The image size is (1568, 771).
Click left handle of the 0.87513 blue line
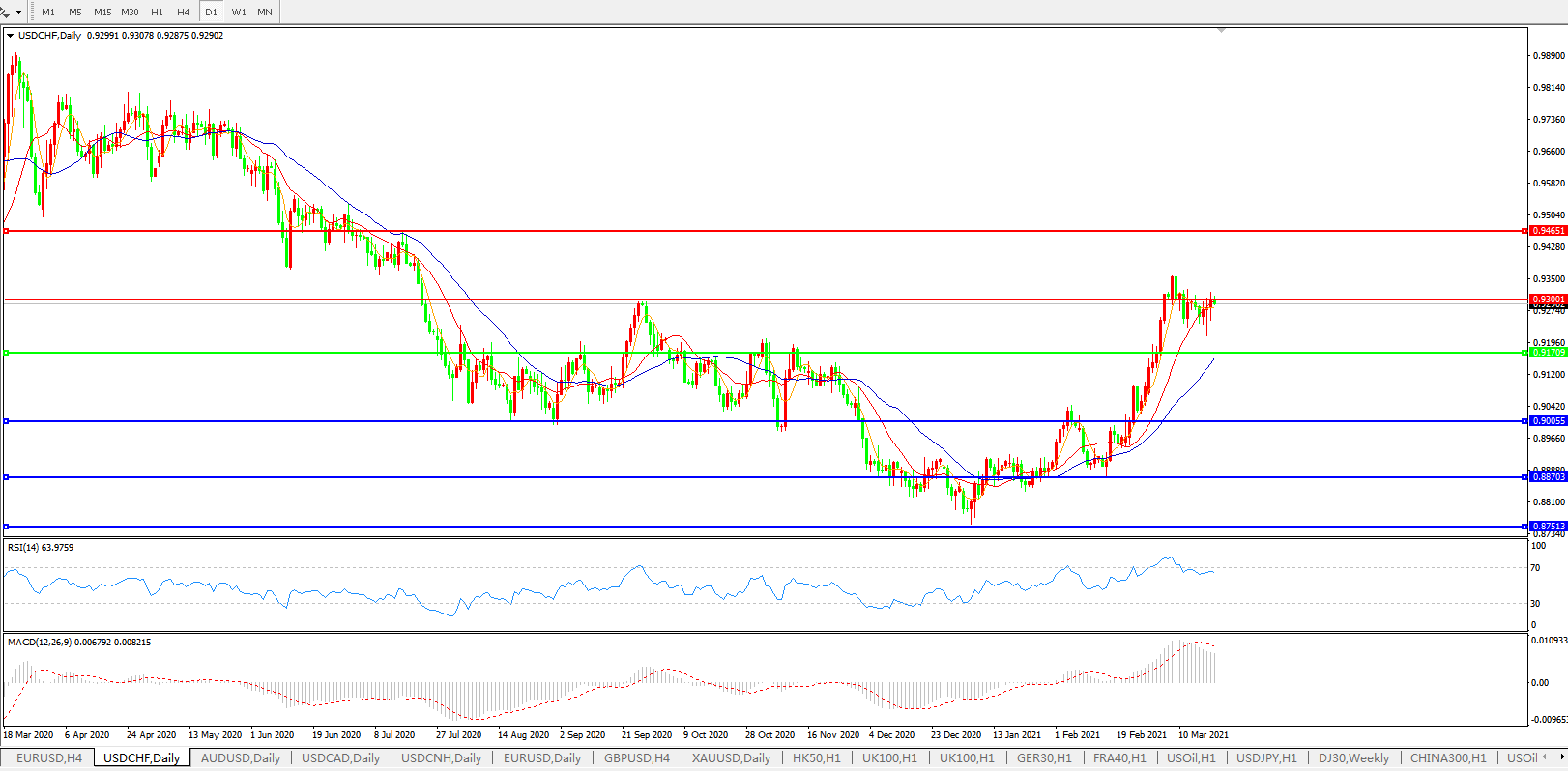7,527
